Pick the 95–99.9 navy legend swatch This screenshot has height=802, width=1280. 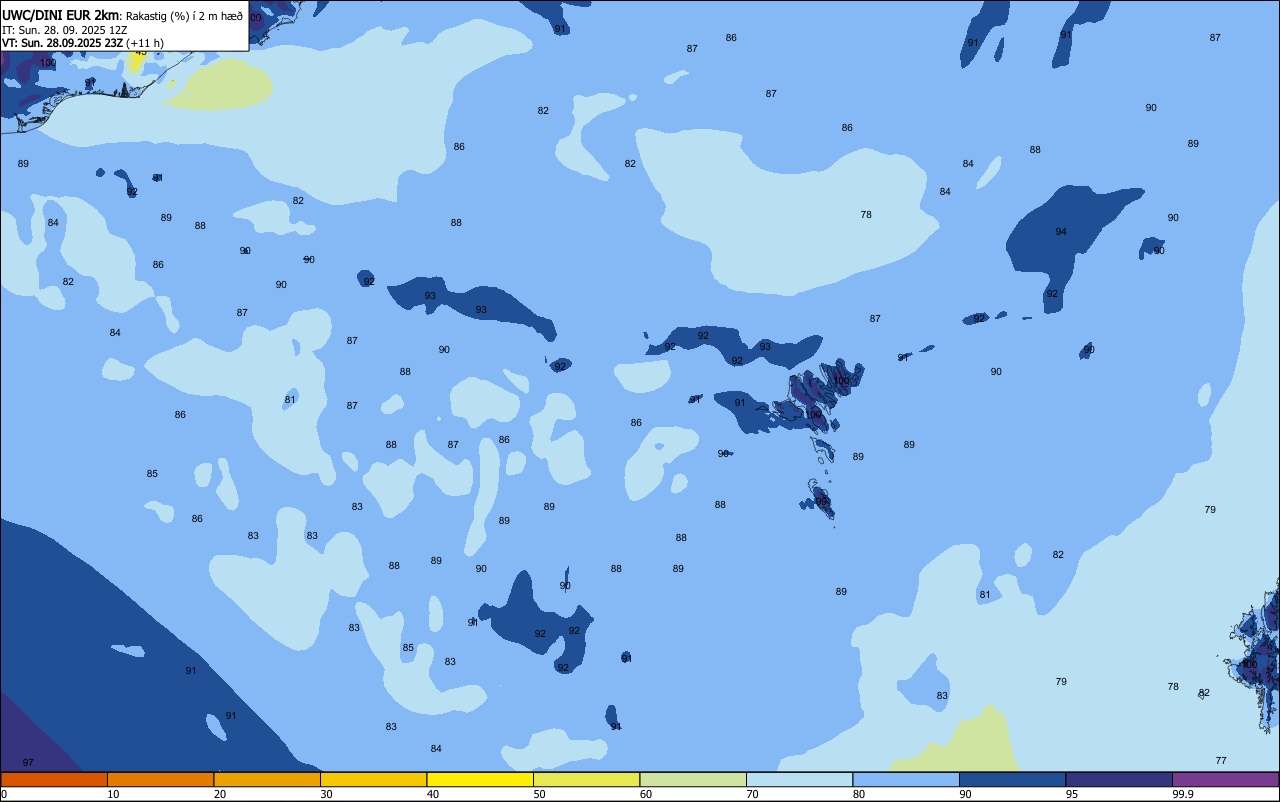coord(1119,779)
